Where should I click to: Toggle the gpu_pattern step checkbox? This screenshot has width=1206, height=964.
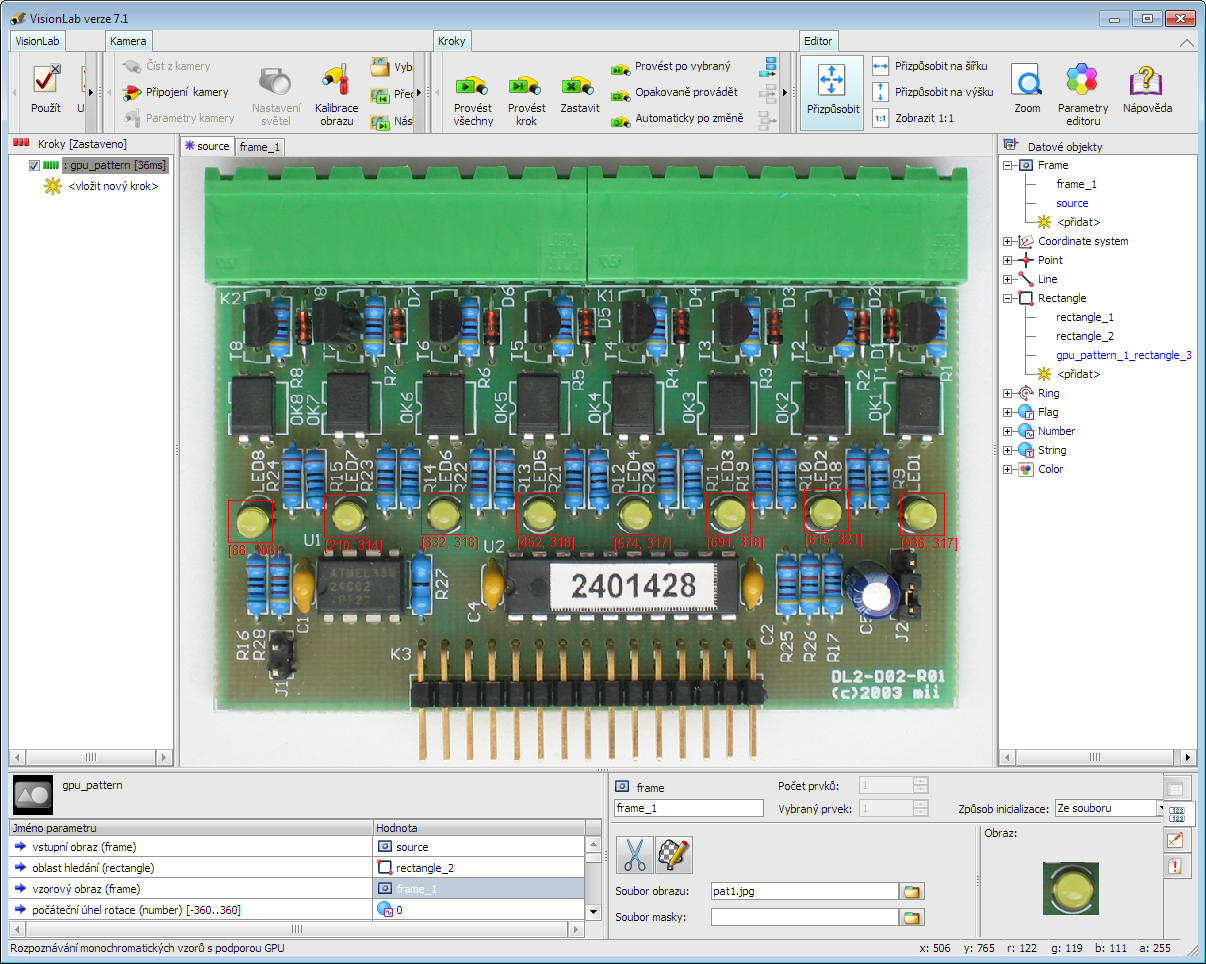(x=35, y=165)
